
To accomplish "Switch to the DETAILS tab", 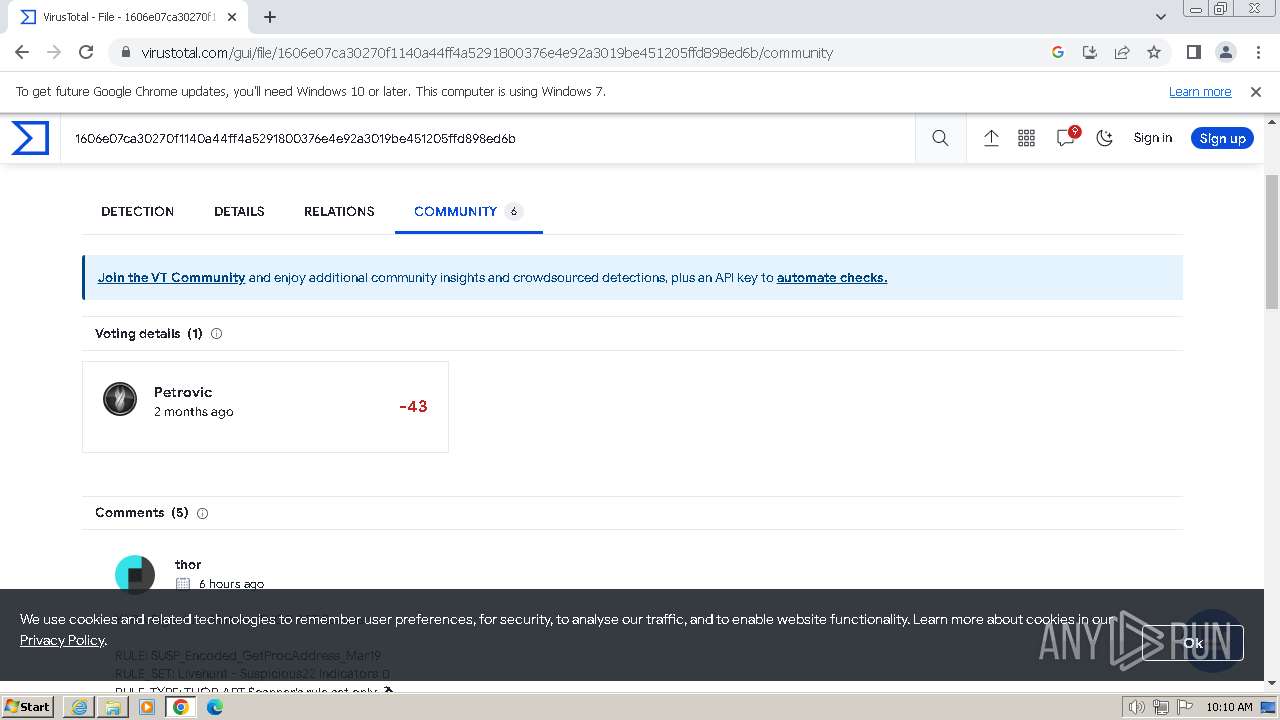I will (239, 211).
